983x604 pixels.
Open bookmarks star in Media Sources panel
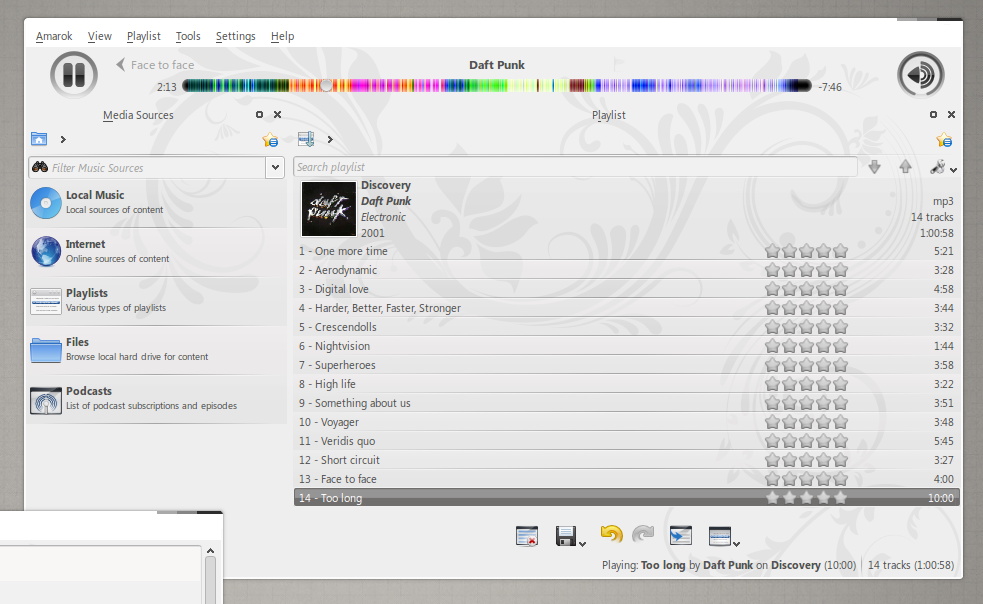click(x=270, y=140)
